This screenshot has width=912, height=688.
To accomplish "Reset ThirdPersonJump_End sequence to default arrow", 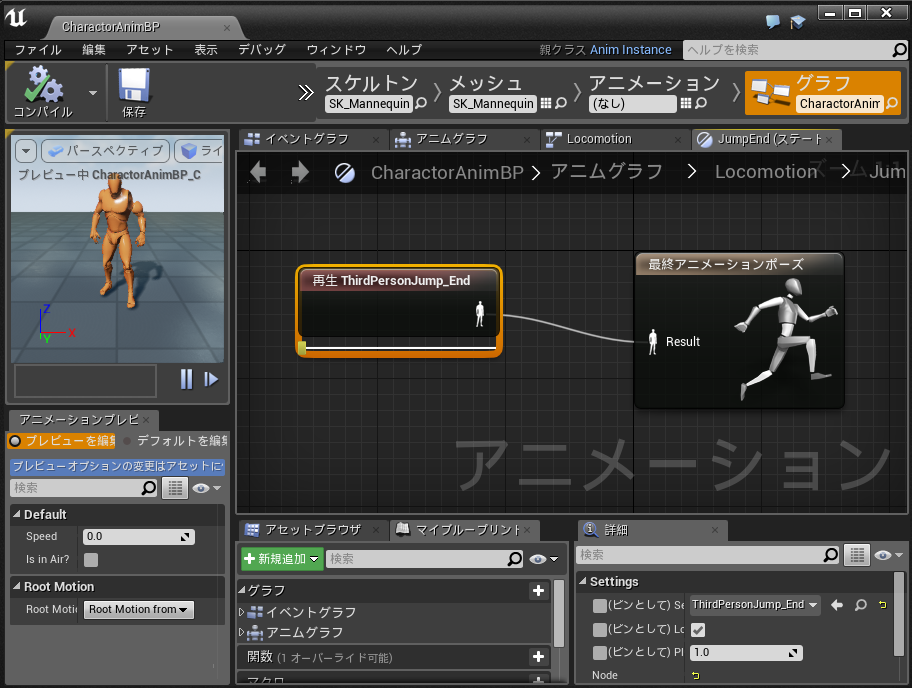I will [883, 605].
